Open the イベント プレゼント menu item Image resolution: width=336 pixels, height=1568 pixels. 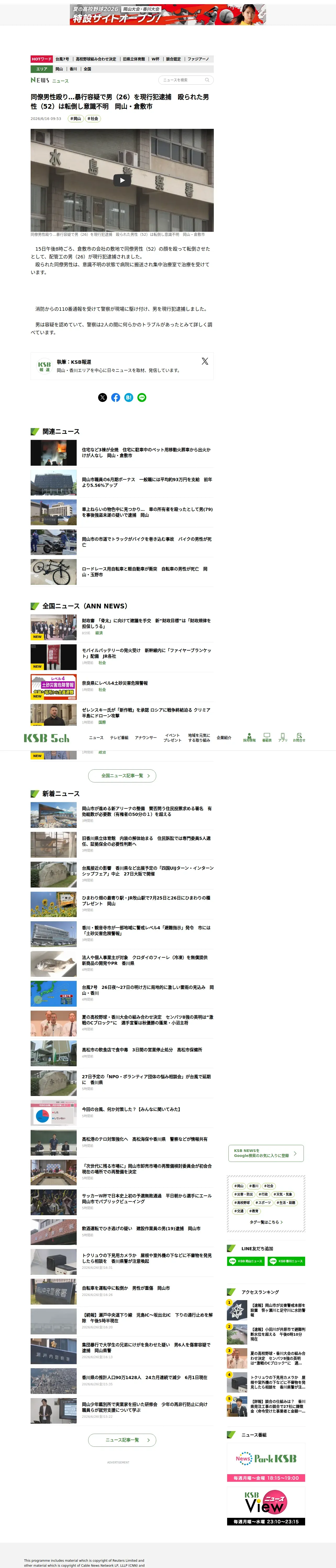[x=172, y=738]
